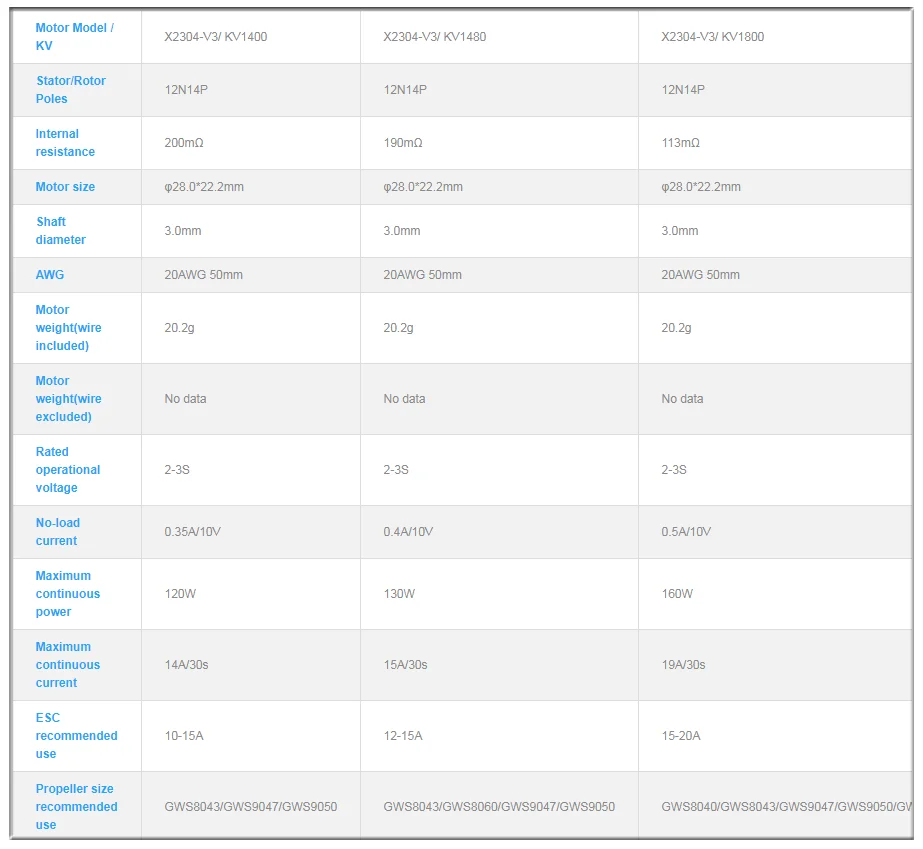The image size is (923, 849).
Task: Select the X2304-V3/ KV1480 column heading
Action: tap(434, 37)
